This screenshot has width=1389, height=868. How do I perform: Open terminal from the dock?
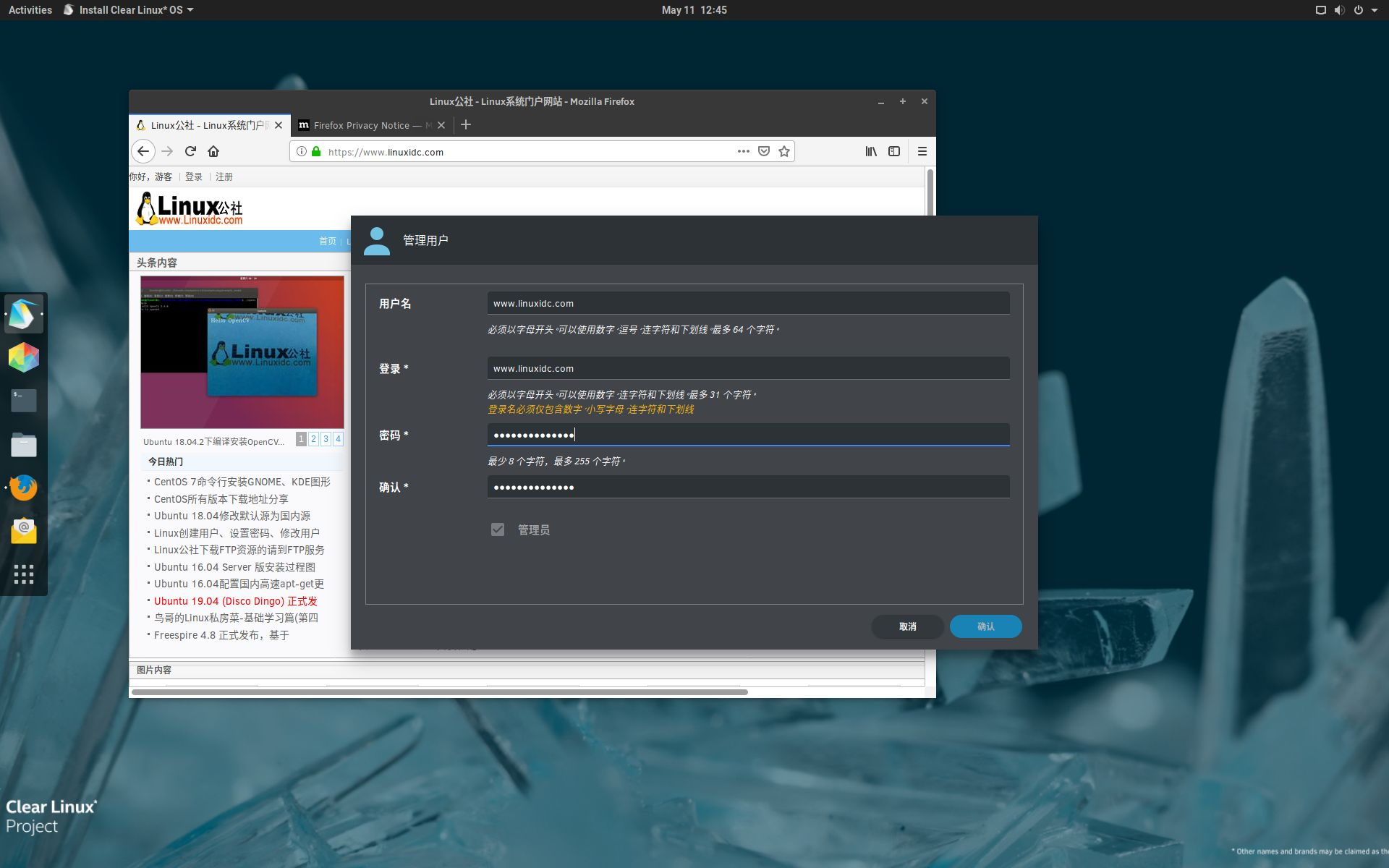click(x=24, y=400)
